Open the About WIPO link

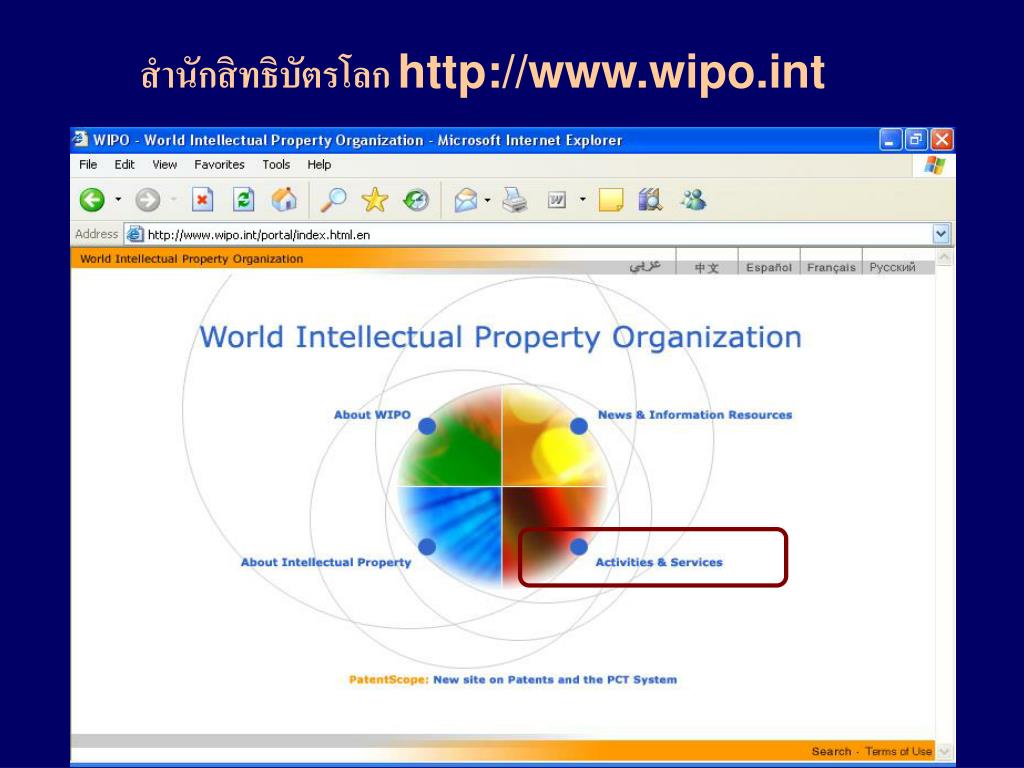click(372, 415)
